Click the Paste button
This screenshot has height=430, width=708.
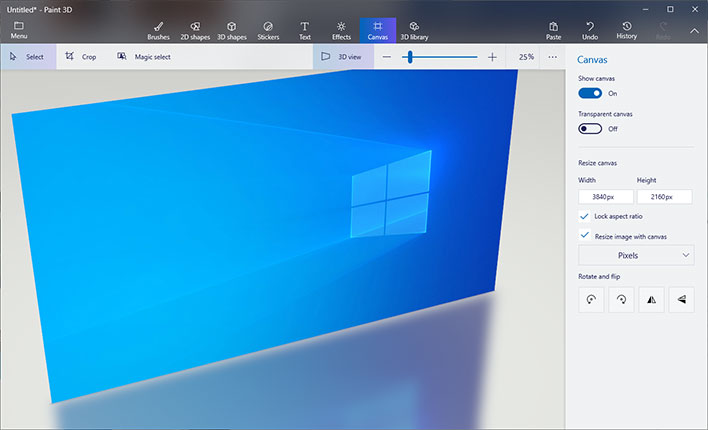[553, 31]
